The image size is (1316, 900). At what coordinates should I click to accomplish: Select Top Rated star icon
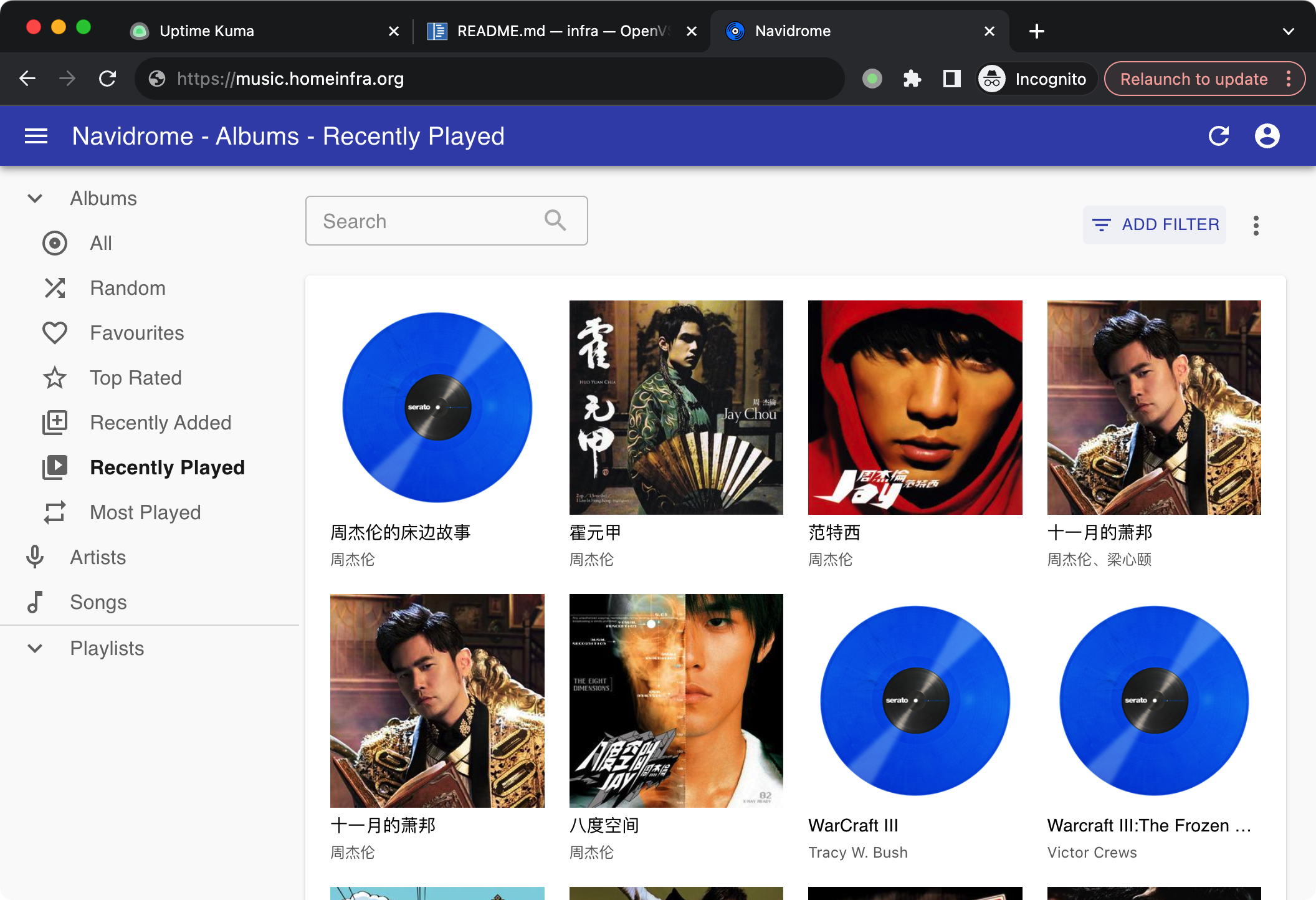click(x=55, y=378)
